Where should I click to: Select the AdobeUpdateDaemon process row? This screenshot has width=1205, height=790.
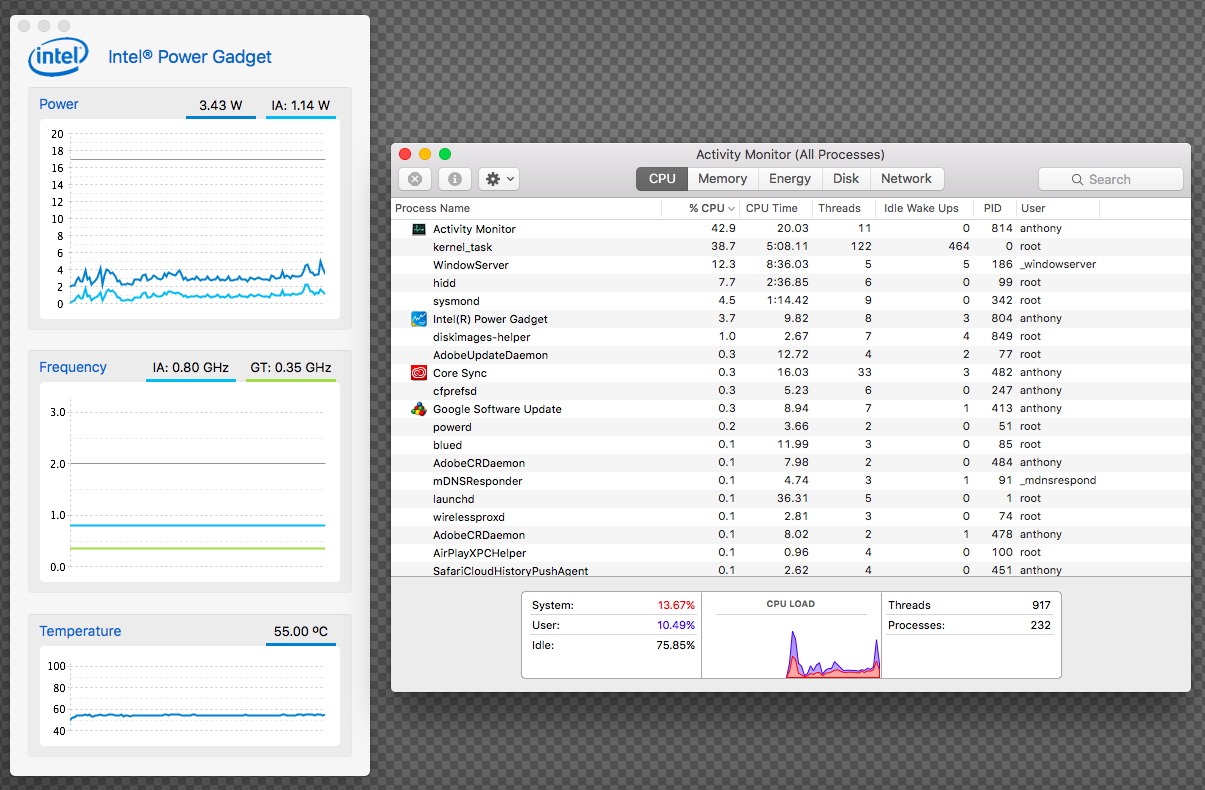tap(791, 355)
